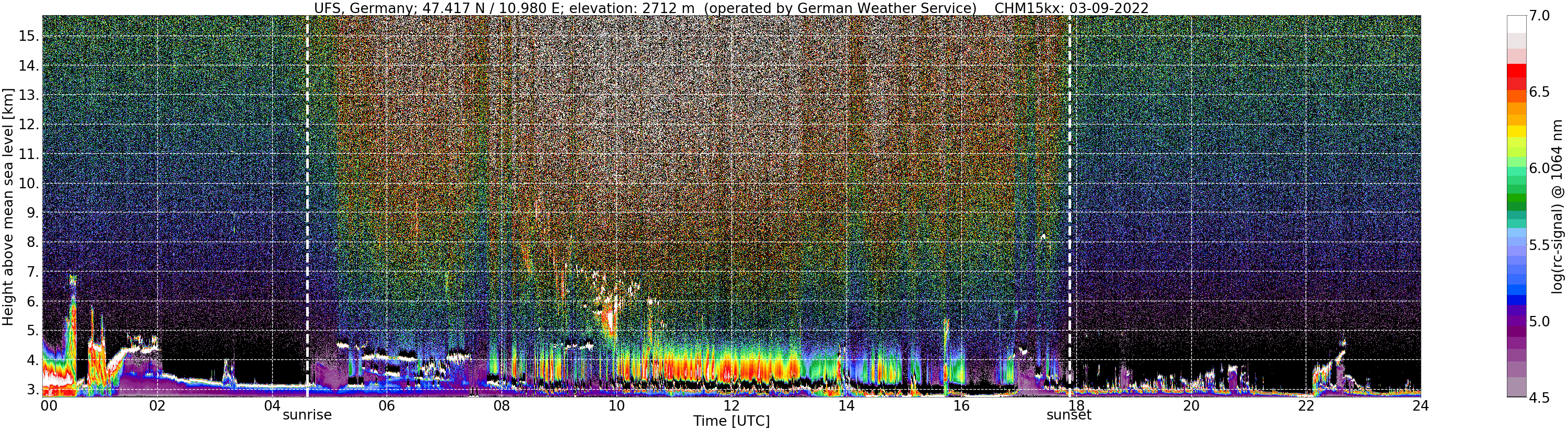Click the '24' time axis tick label
Viewport: 1568px width, 431px height.
(1420, 406)
